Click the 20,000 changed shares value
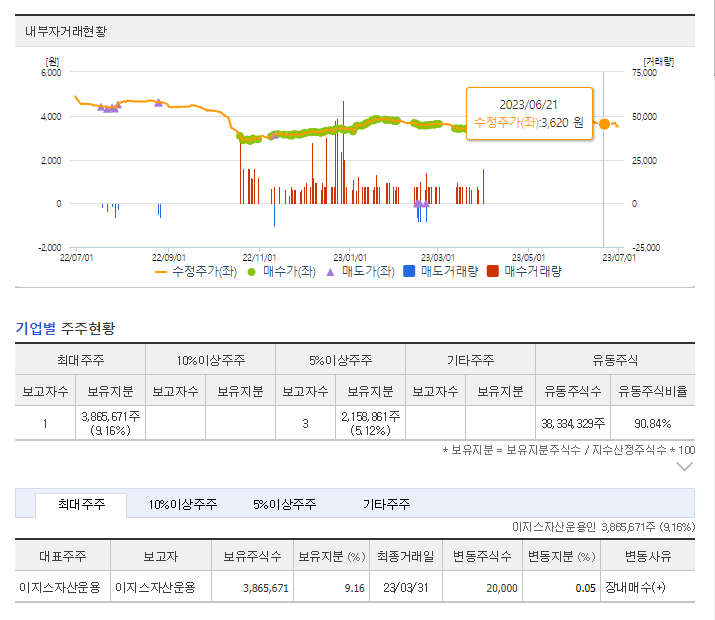This screenshot has height=620, width=715. (502, 588)
